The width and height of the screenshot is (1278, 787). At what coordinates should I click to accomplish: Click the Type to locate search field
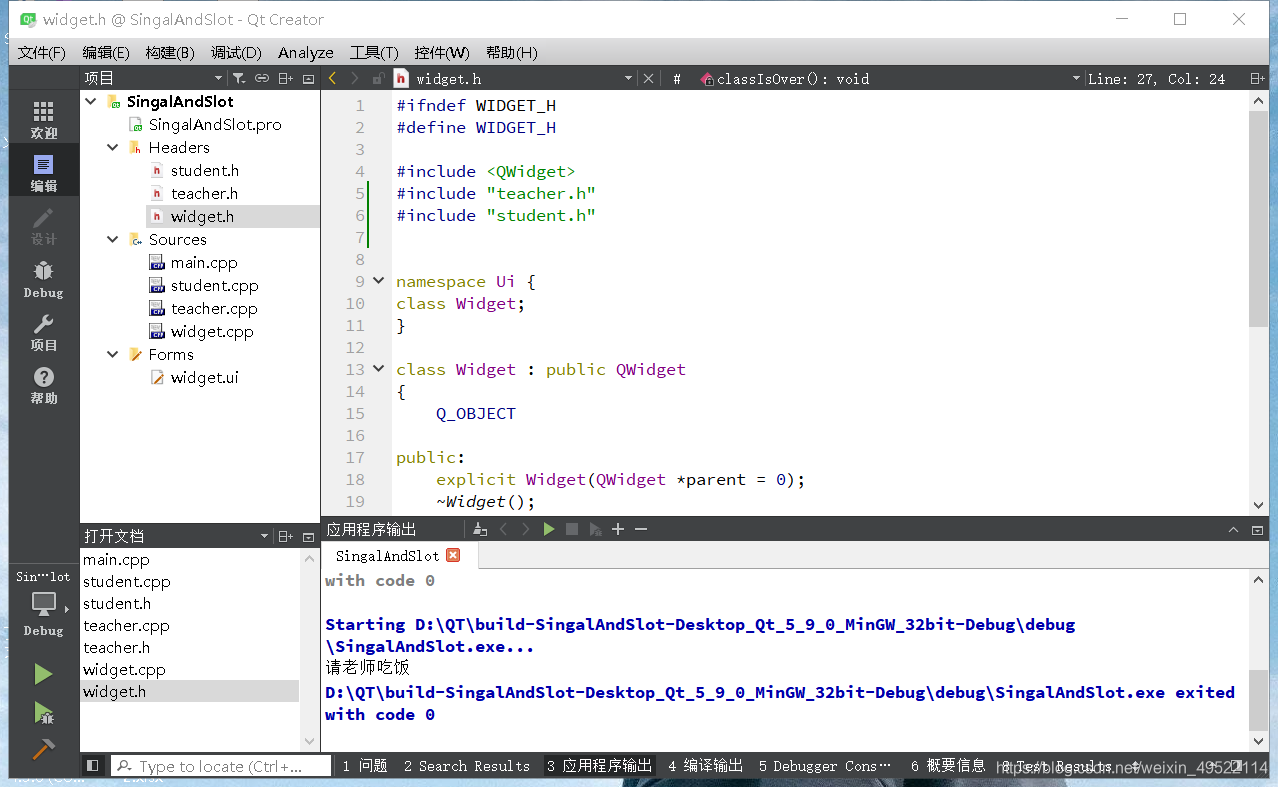coord(221,766)
